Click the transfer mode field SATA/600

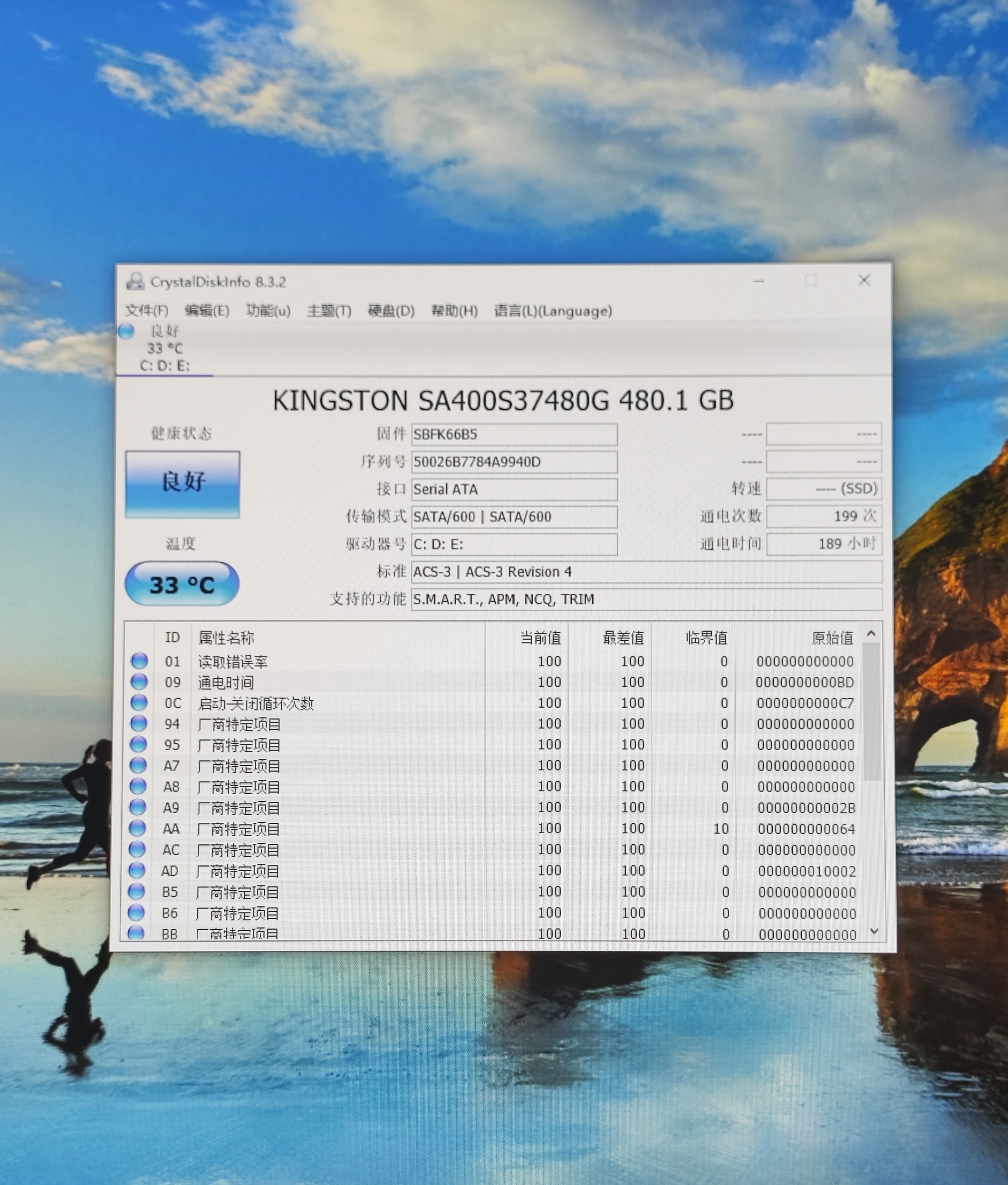(x=514, y=517)
